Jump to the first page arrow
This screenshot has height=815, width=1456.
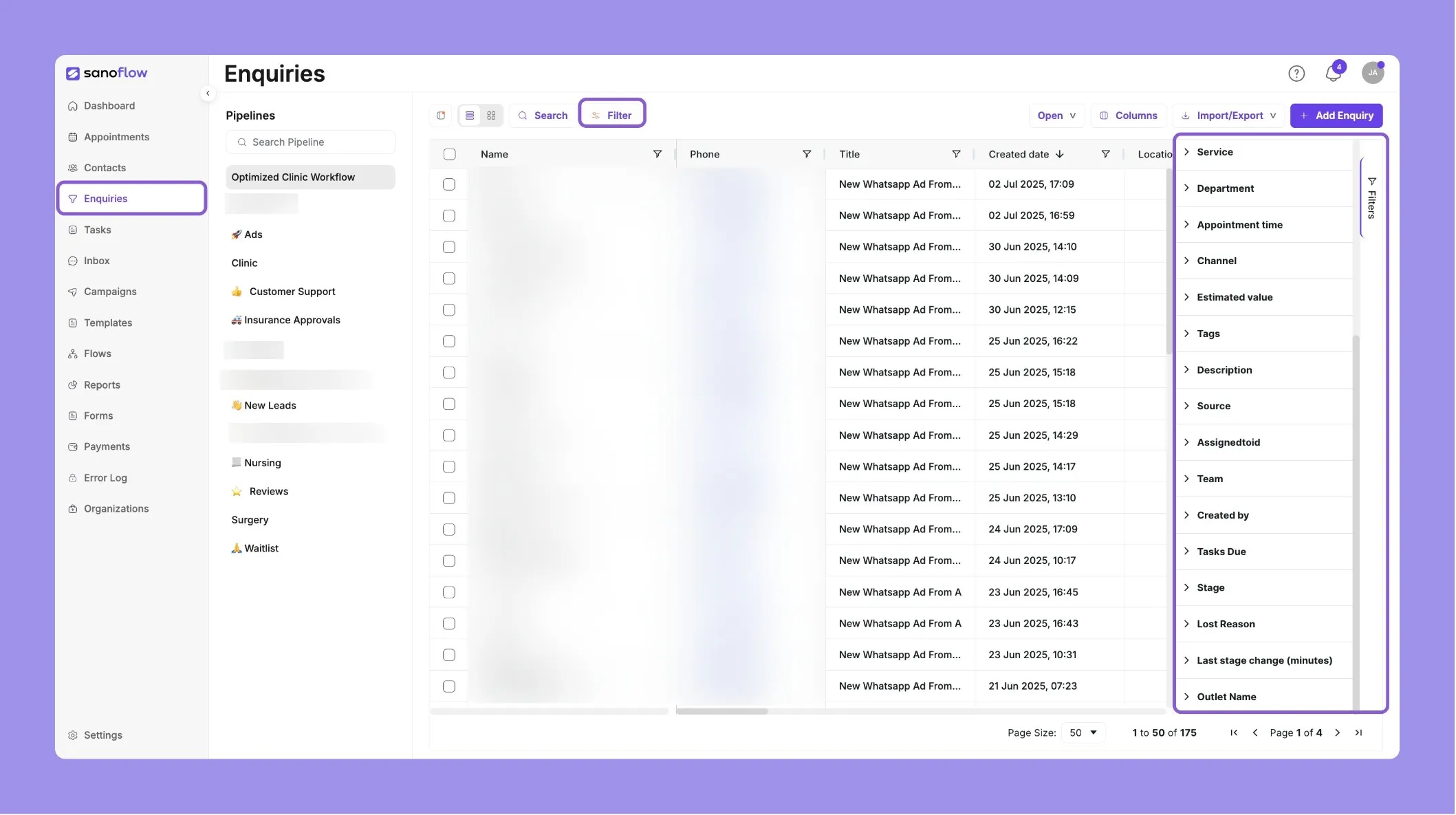[1234, 733]
